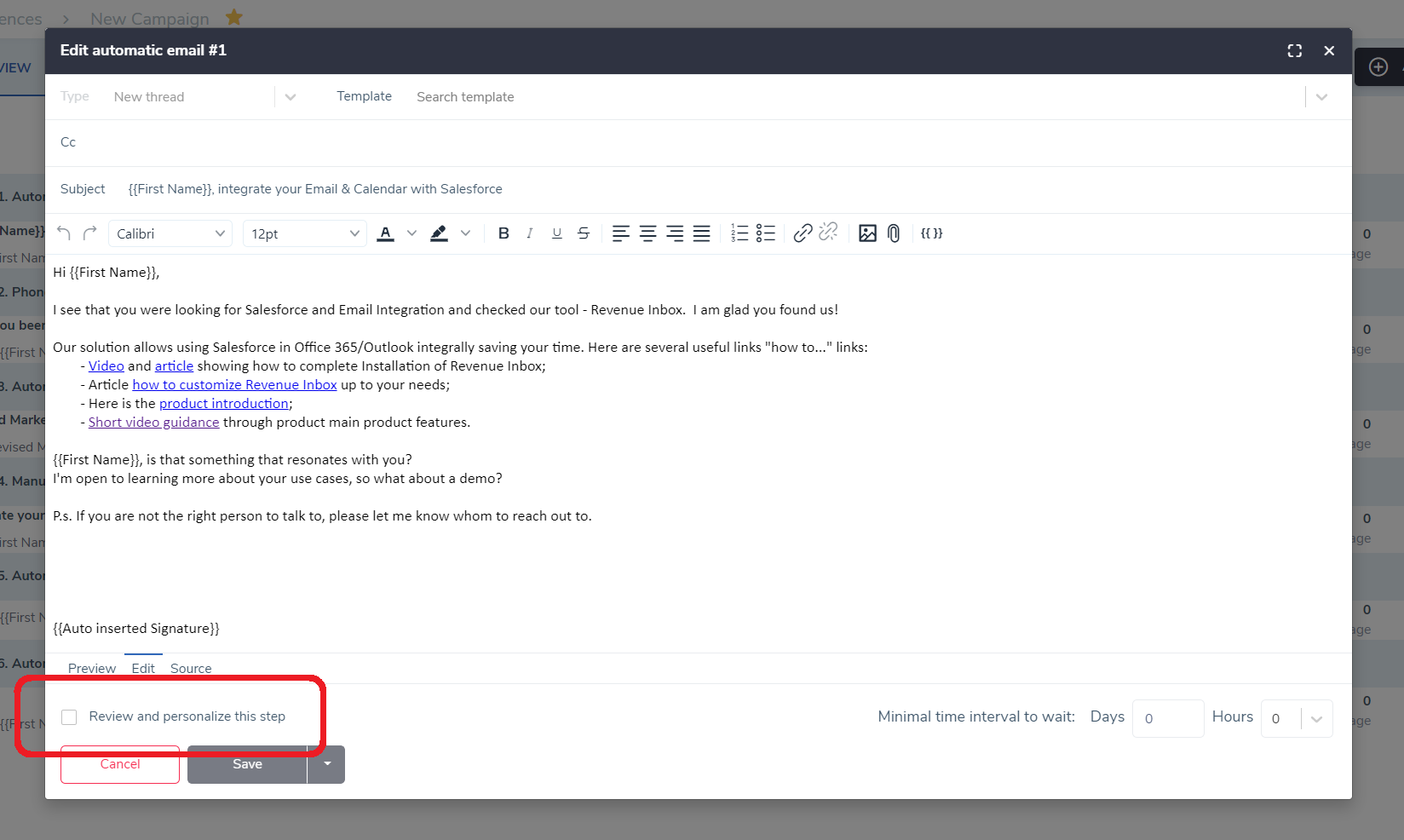Image resolution: width=1404 pixels, height=840 pixels.
Task: Toggle underline formatting
Action: point(557,233)
